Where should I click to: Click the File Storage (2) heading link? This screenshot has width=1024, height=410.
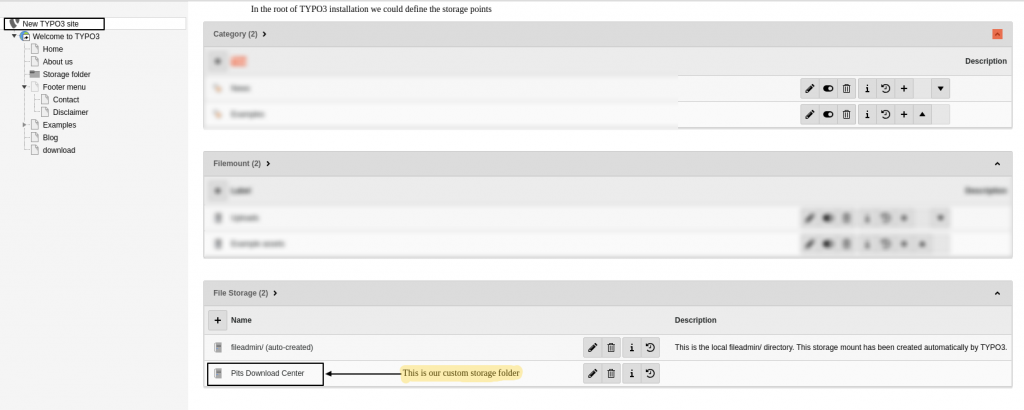click(240, 293)
